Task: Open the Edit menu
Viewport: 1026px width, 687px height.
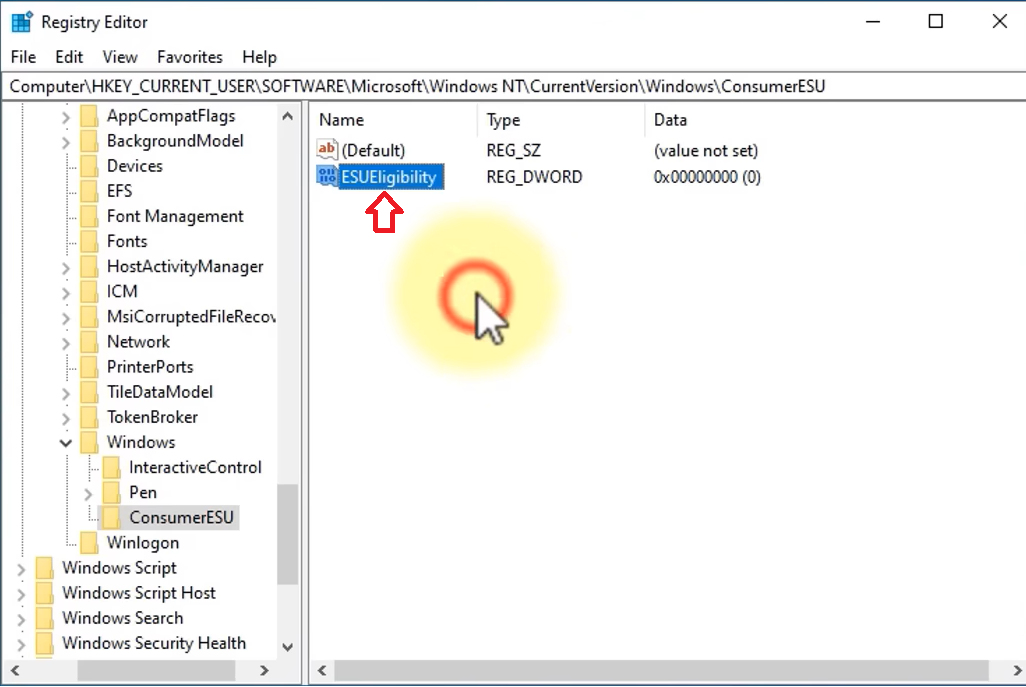Action: pyautogui.click(x=69, y=57)
